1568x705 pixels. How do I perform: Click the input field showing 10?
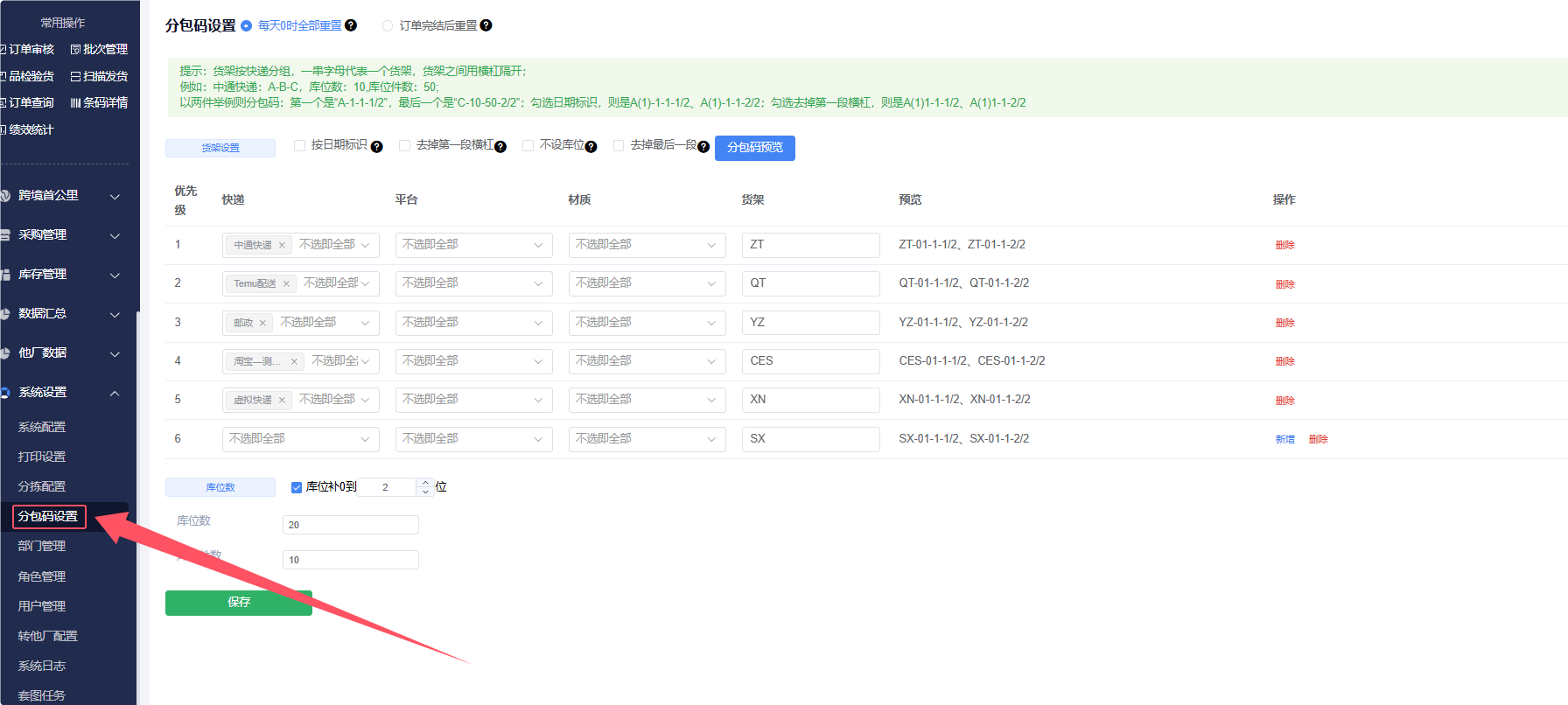[x=351, y=560]
